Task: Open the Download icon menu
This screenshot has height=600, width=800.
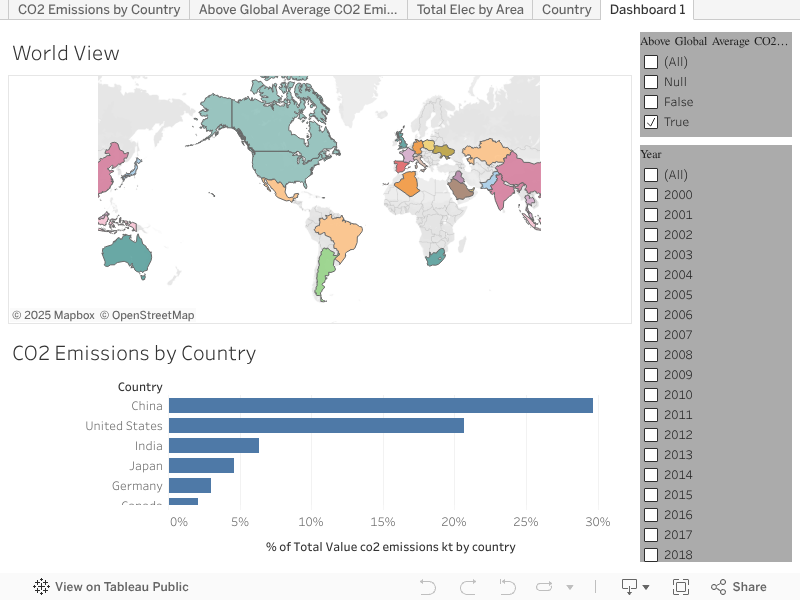Action: 629,587
